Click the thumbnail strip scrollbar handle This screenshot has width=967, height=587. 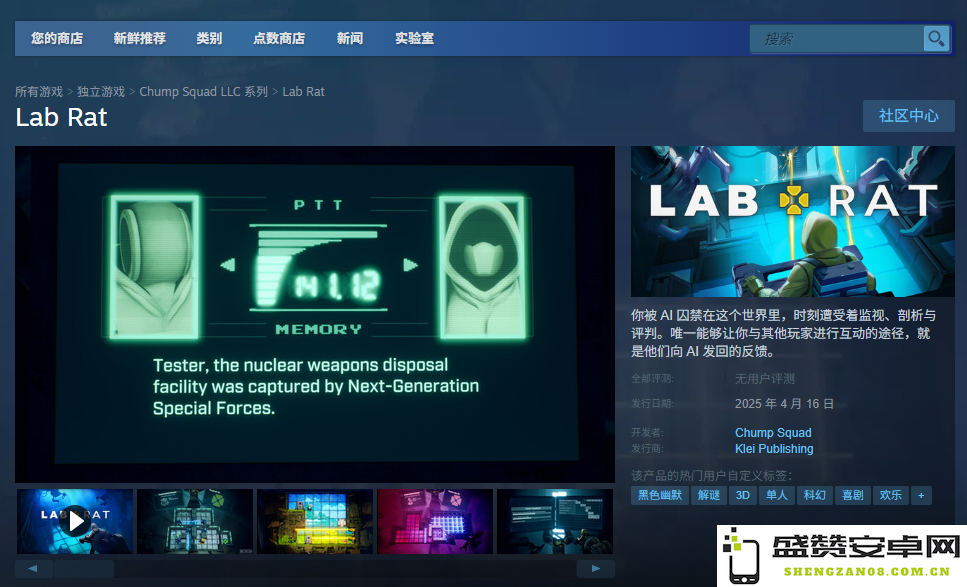(84, 569)
